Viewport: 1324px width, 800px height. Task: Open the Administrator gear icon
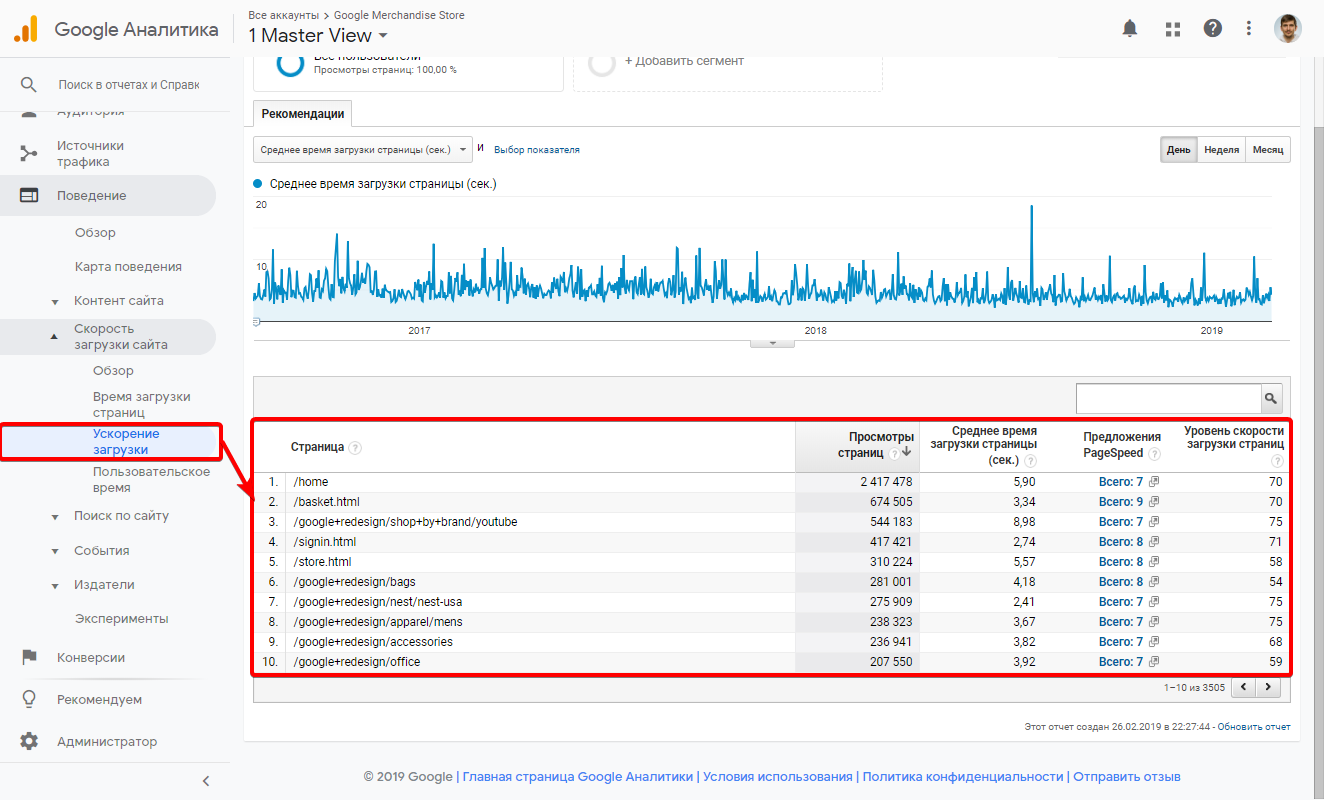pyautogui.click(x=29, y=741)
